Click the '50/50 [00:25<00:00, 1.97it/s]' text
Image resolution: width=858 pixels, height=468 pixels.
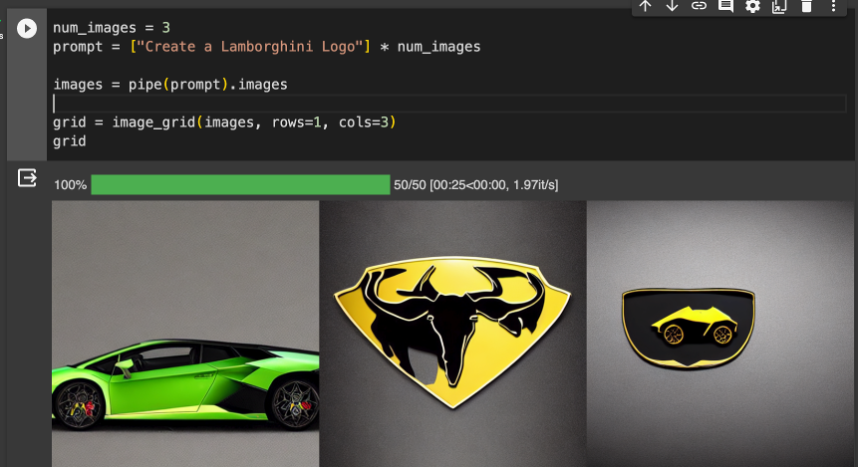click(476, 185)
